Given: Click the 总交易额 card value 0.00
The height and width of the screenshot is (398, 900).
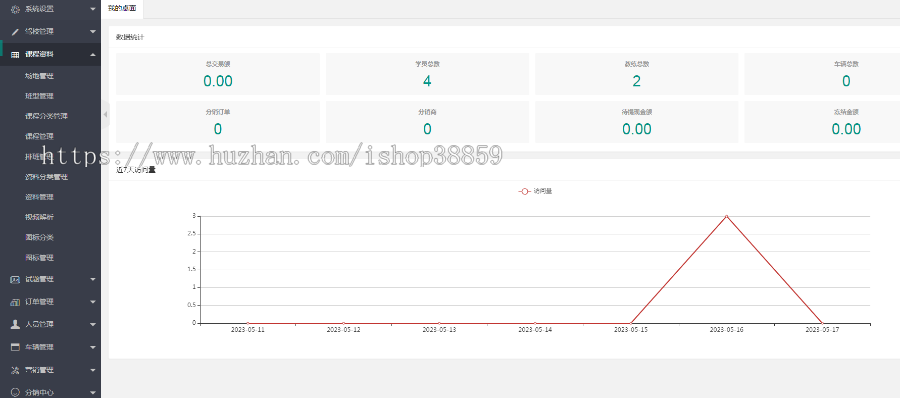Looking at the screenshot, I should 218,81.
